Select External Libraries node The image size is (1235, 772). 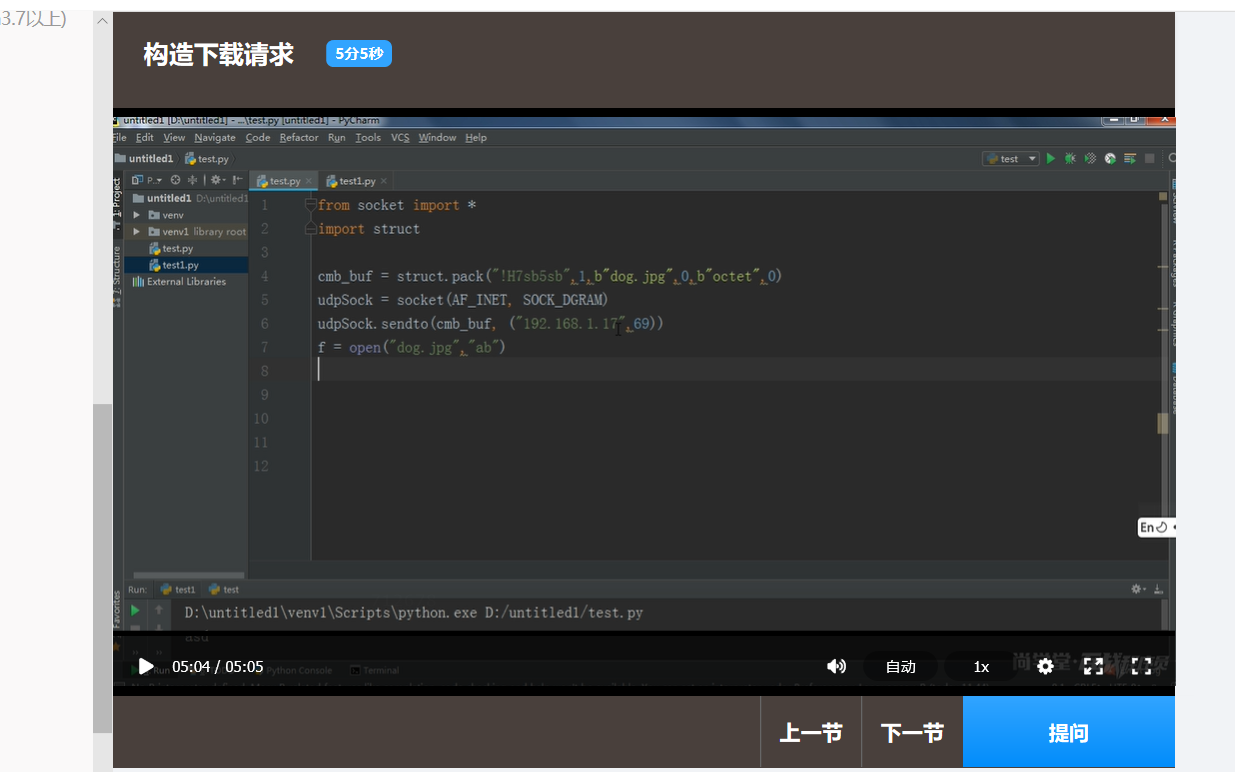pyautogui.click(x=179, y=282)
